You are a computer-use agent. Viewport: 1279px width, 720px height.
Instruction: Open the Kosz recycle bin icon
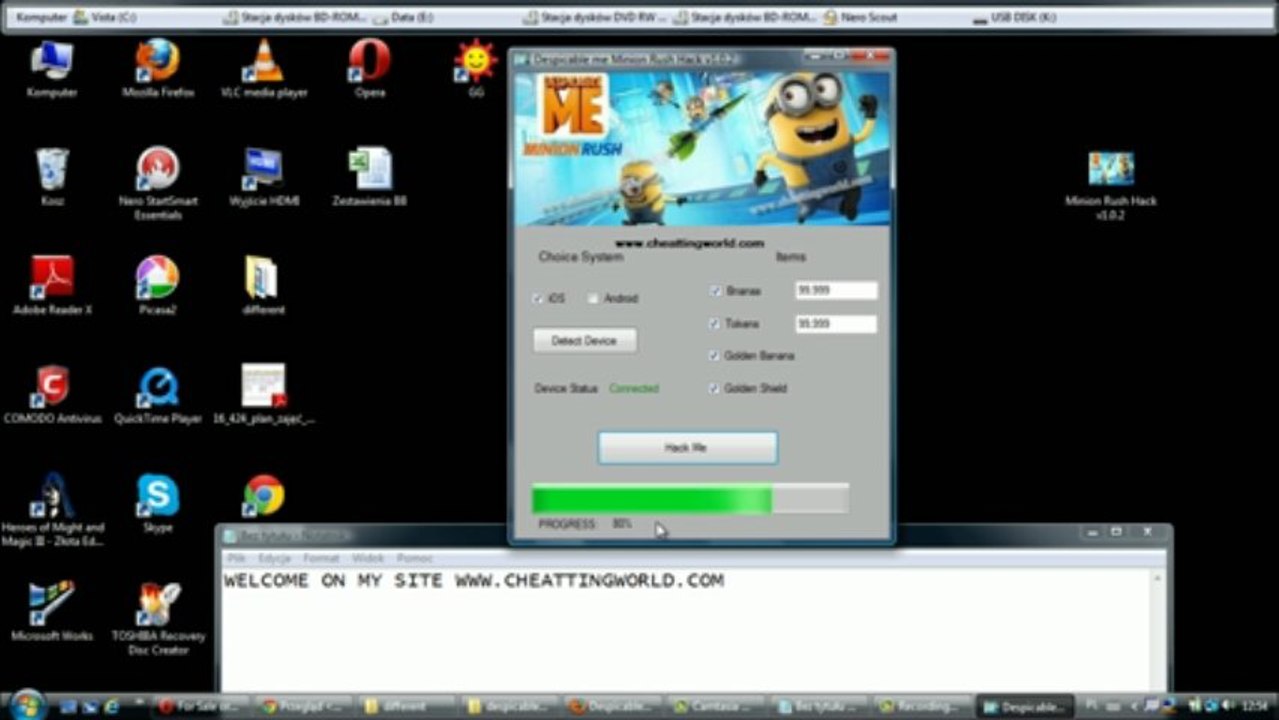coord(52,177)
